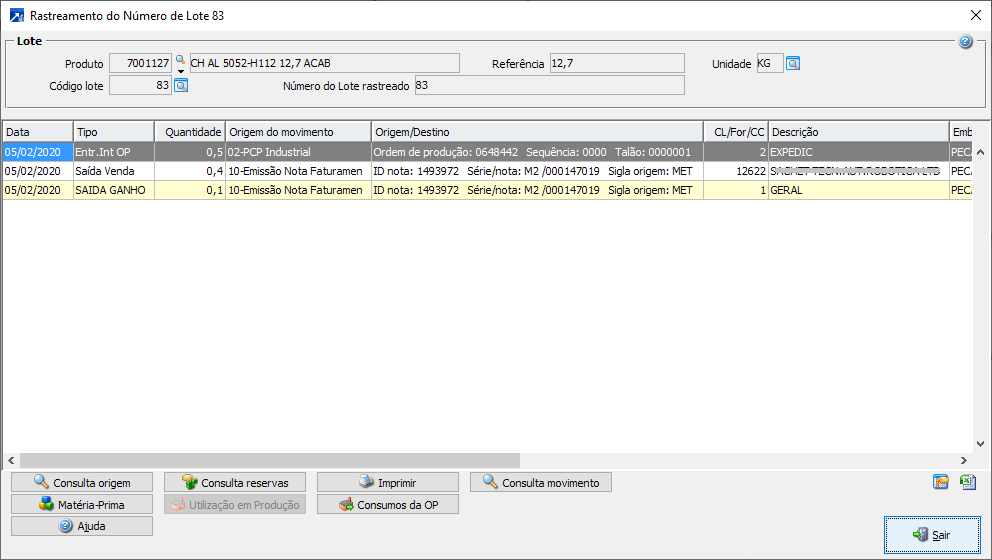The height and width of the screenshot is (560, 992).
Task: Click the horizontal scrollbar left arrow
Action: click(x=11, y=460)
